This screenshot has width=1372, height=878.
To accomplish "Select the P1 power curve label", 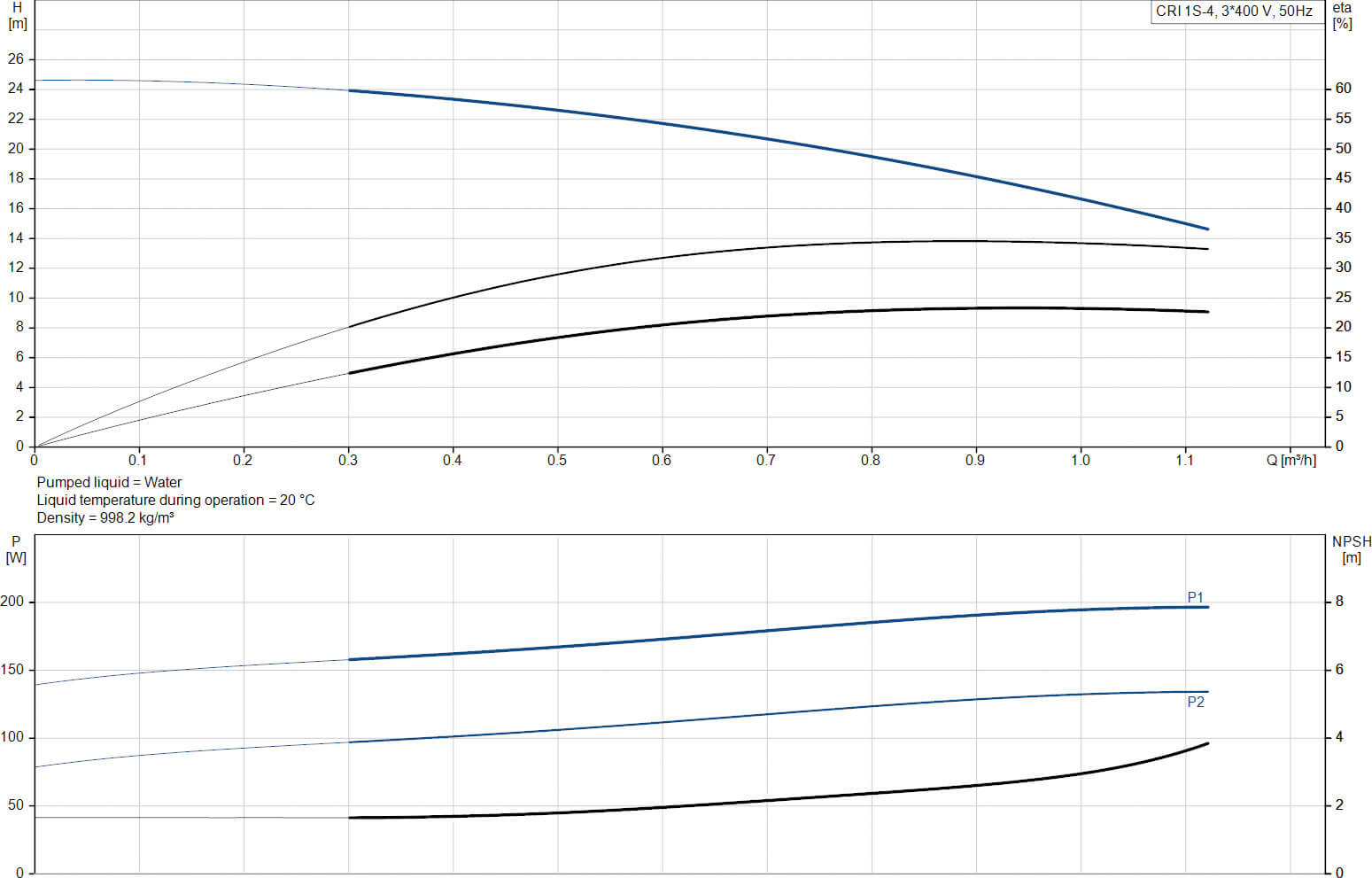I will pos(1195,597).
